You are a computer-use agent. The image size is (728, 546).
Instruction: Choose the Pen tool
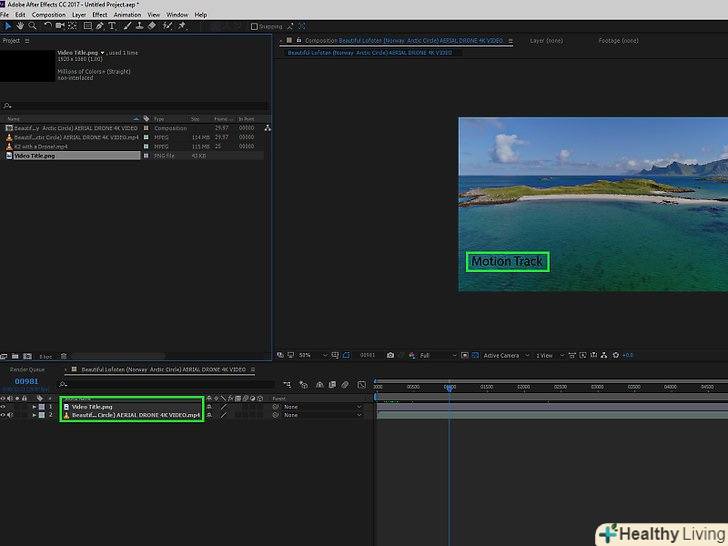(x=99, y=26)
